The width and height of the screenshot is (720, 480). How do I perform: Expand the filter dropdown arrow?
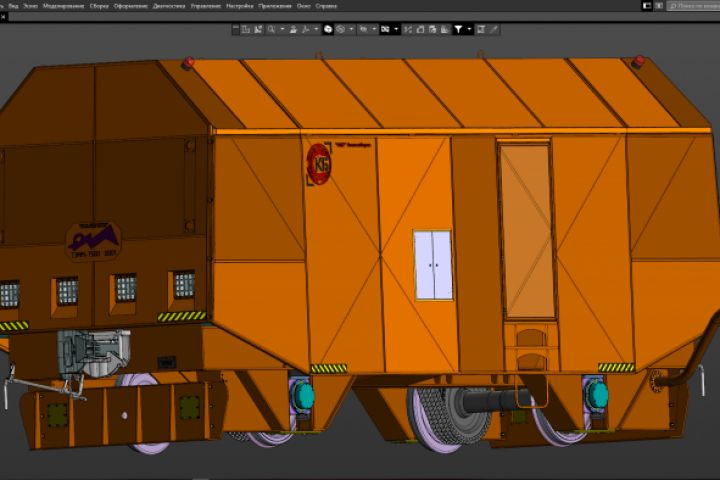469,29
